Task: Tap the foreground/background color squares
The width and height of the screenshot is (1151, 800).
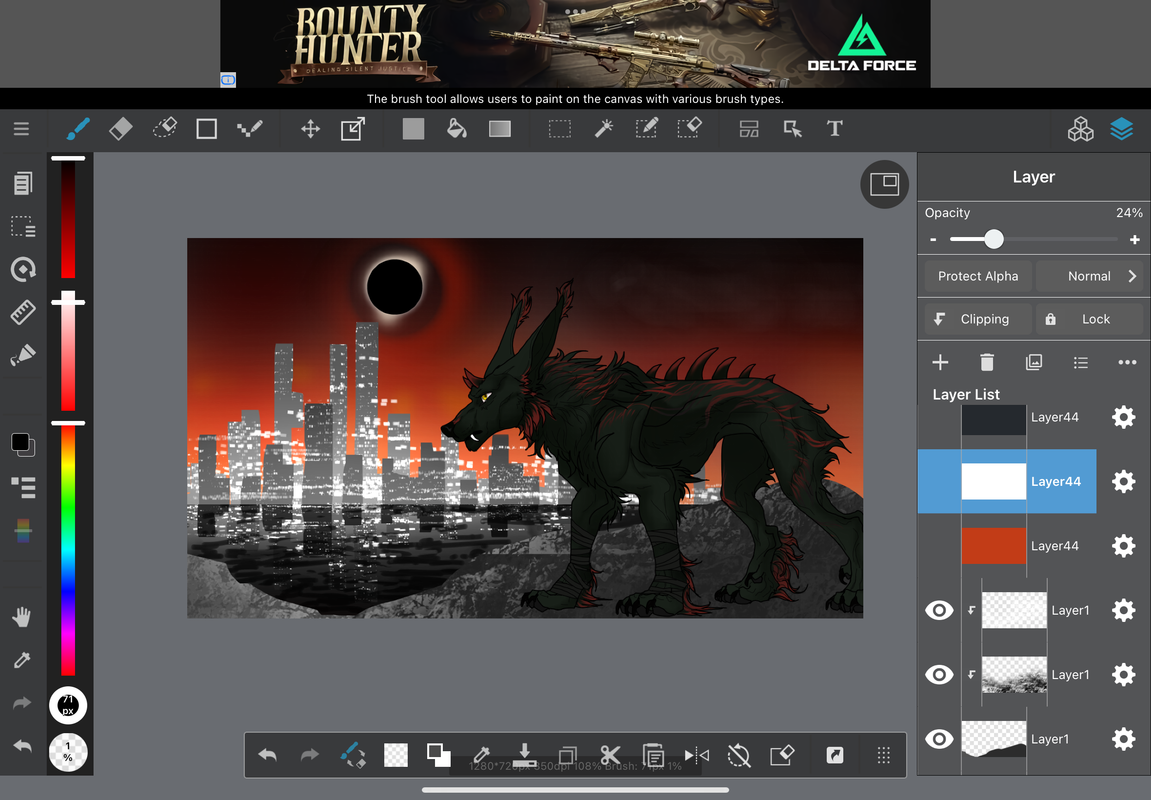Action: (23, 444)
